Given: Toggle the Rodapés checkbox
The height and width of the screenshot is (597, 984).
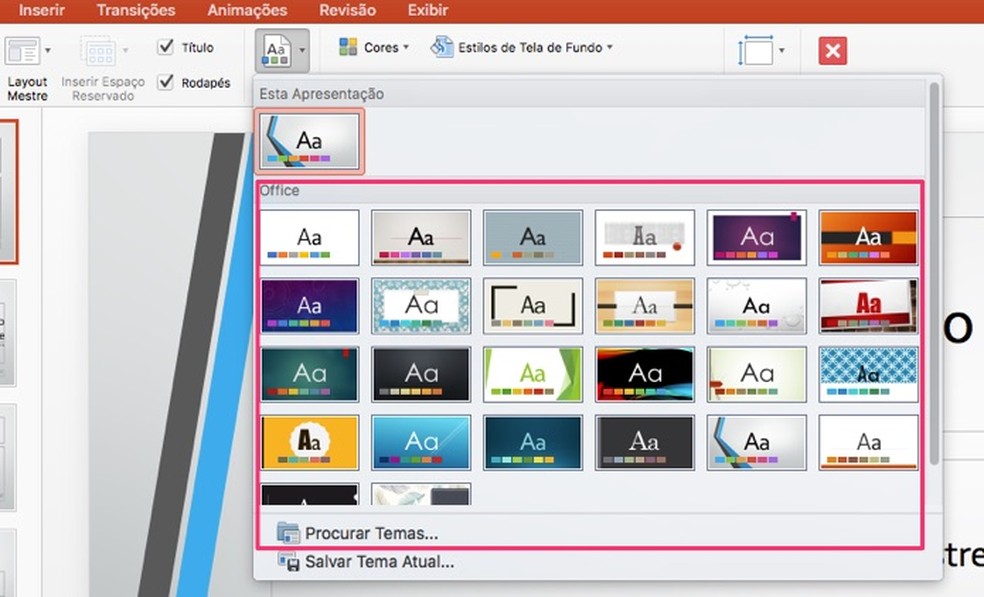Looking at the screenshot, I should (166, 82).
